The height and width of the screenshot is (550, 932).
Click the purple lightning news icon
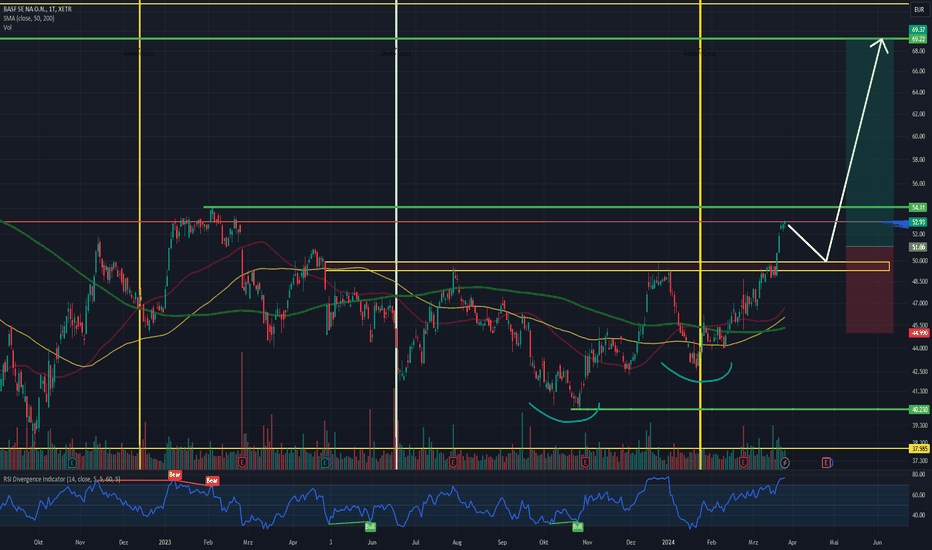click(785, 462)
